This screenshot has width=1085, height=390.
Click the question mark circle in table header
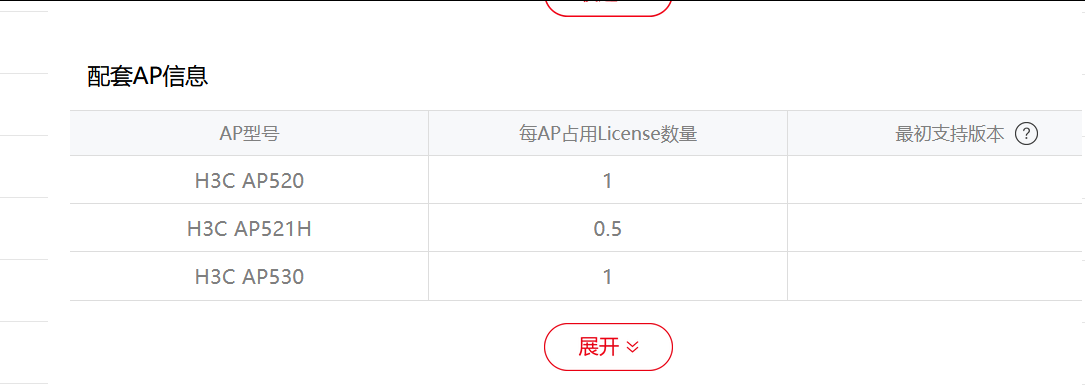click(1026, 134)
